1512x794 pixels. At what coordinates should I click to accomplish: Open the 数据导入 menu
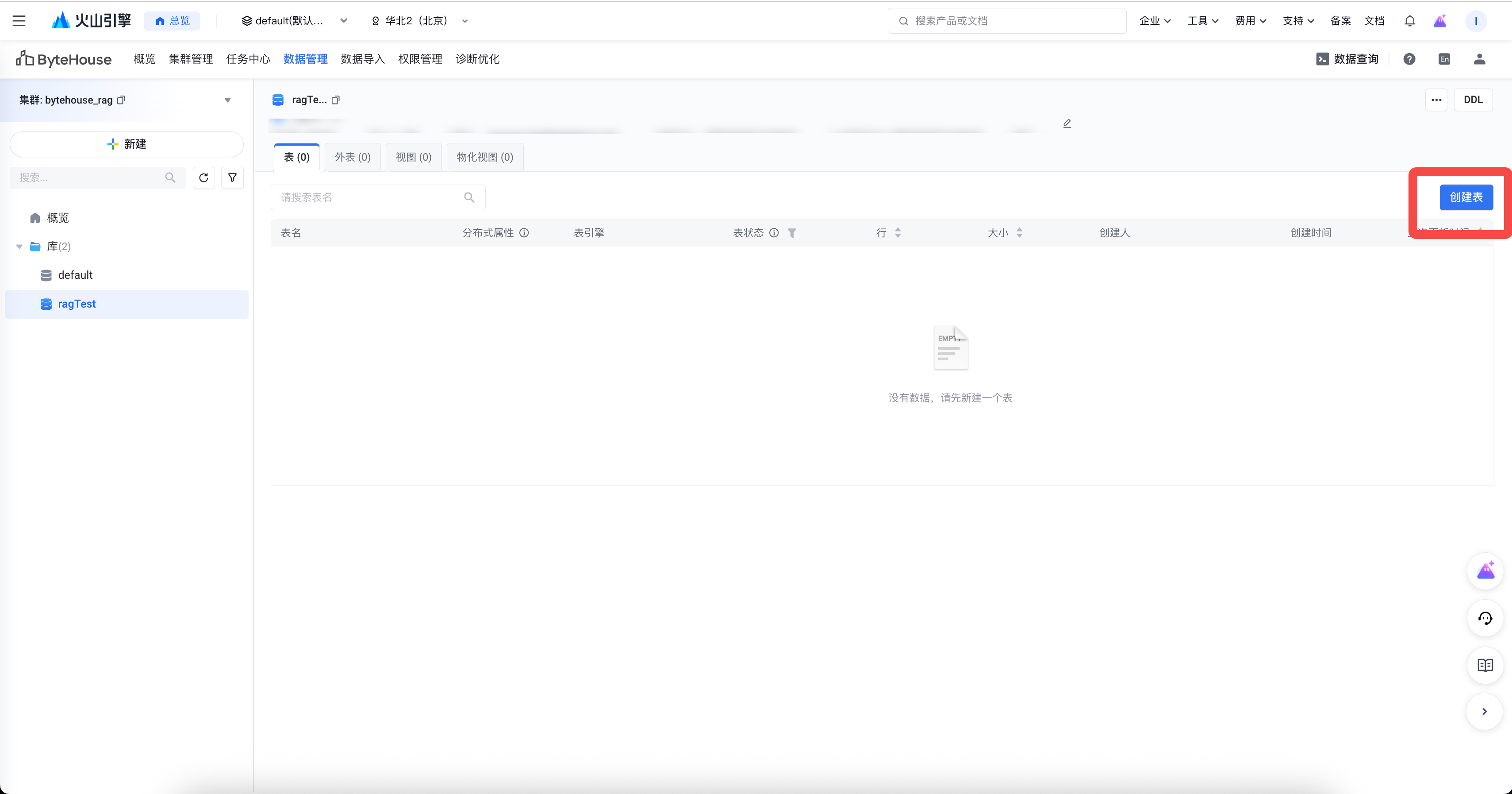tap(362, 59)
